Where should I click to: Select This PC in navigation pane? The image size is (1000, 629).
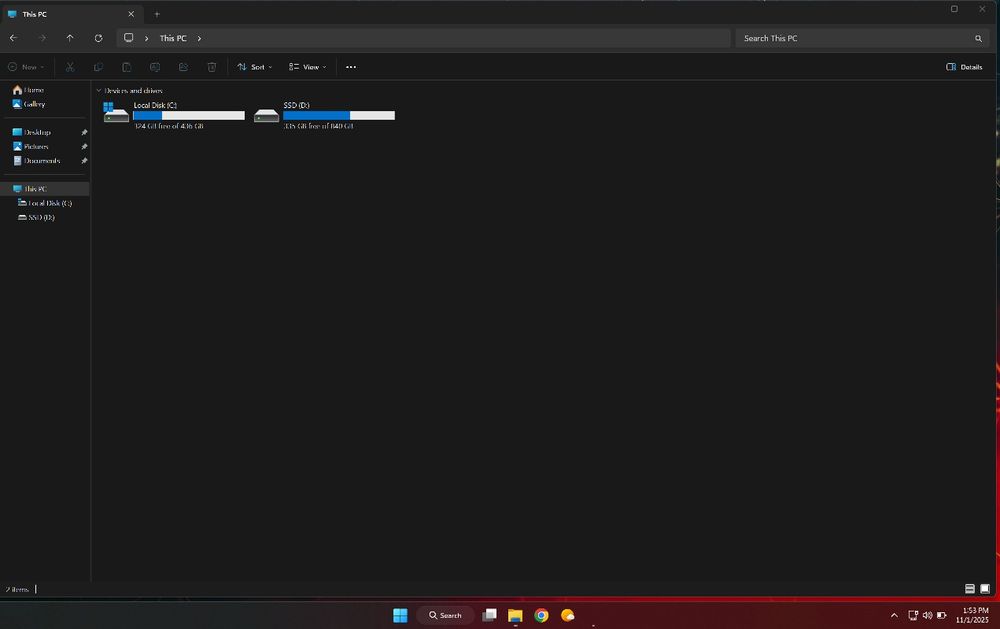coord(45,189)
